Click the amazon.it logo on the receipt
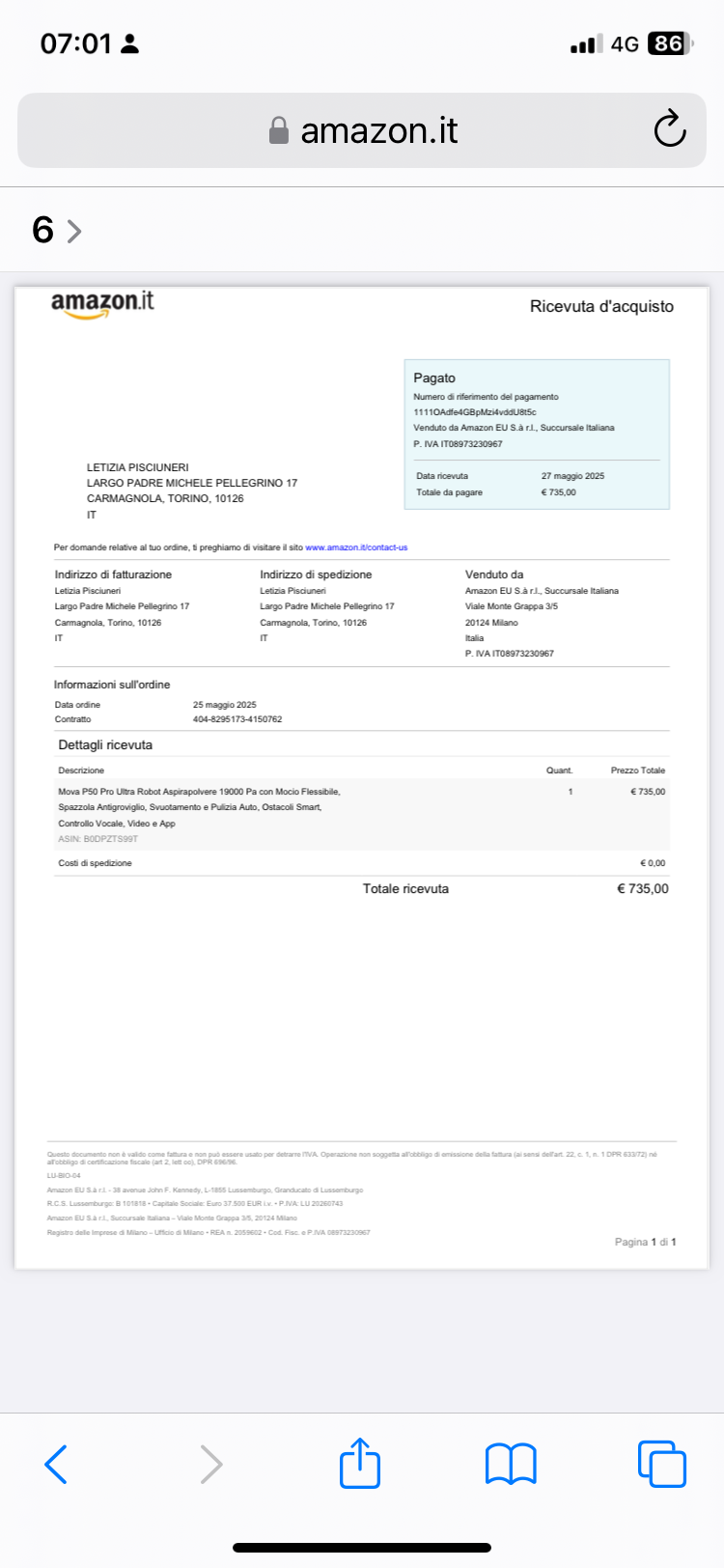 coord(102,303)
